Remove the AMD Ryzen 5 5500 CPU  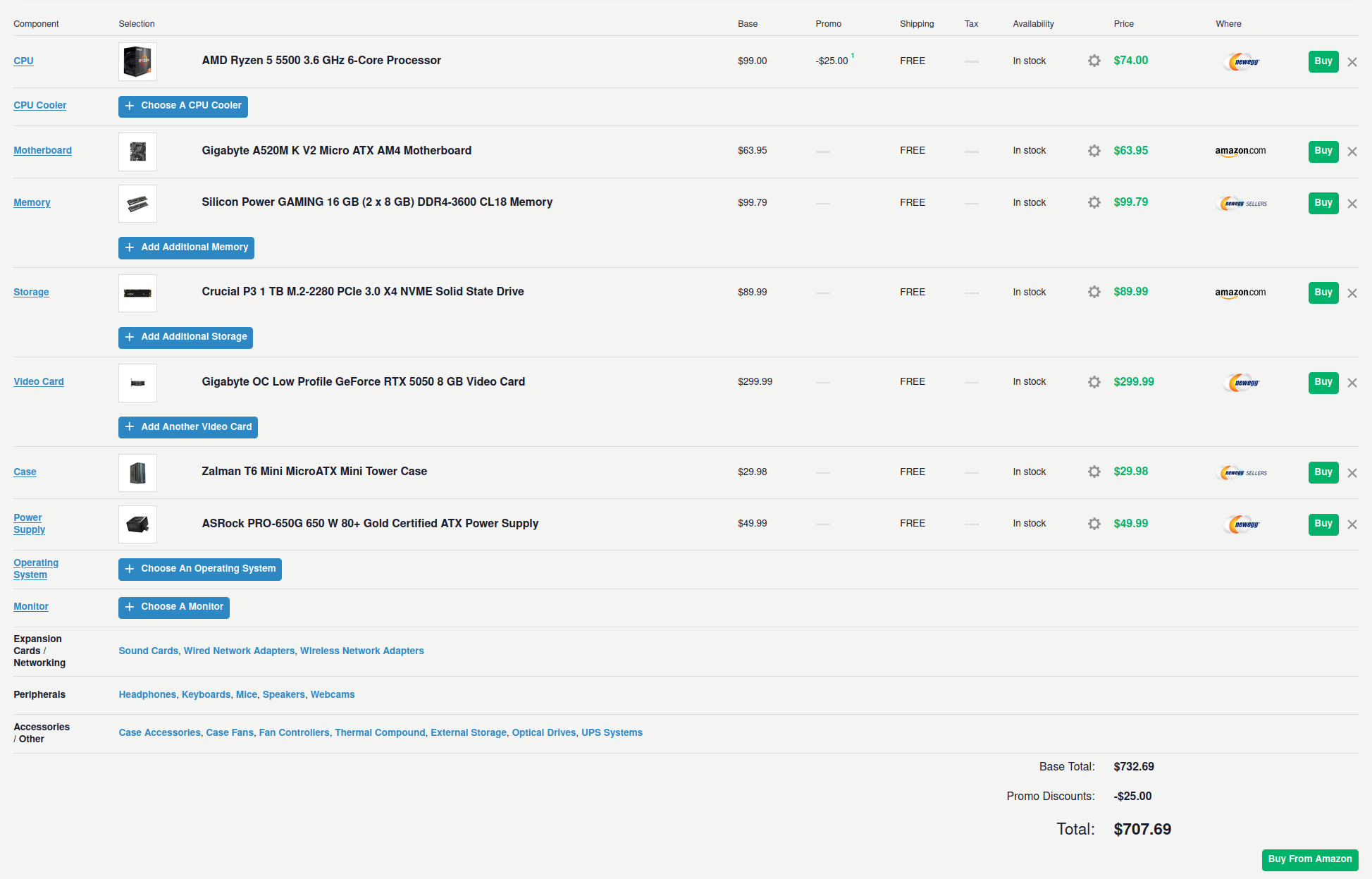tap(1352, 62)
